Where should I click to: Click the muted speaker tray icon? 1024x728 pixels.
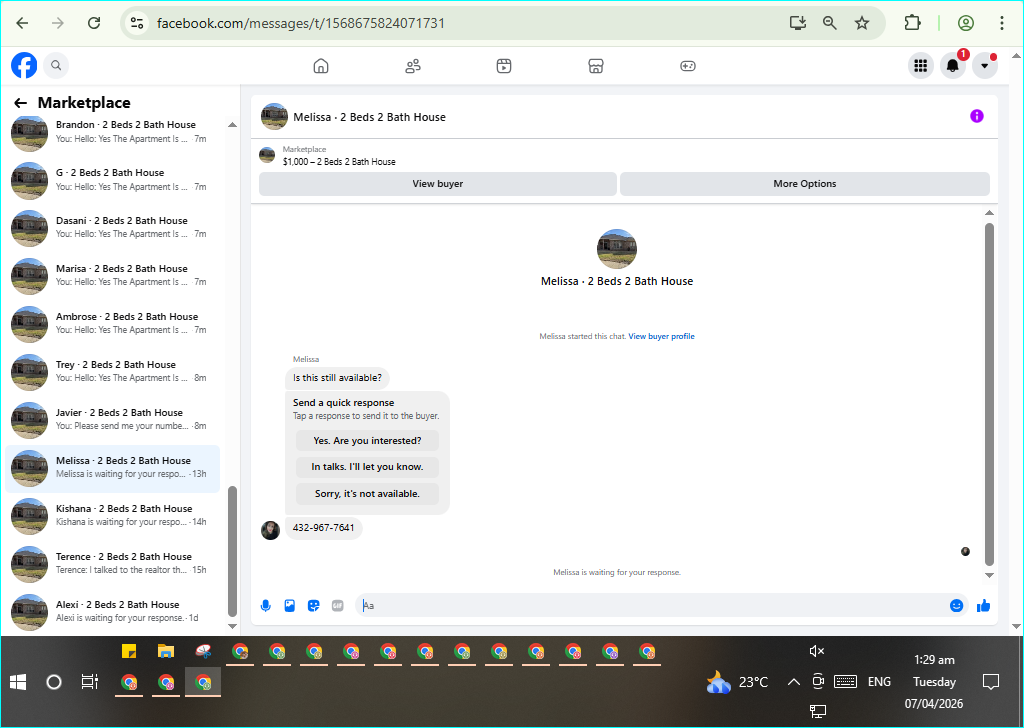click(817, 651)
